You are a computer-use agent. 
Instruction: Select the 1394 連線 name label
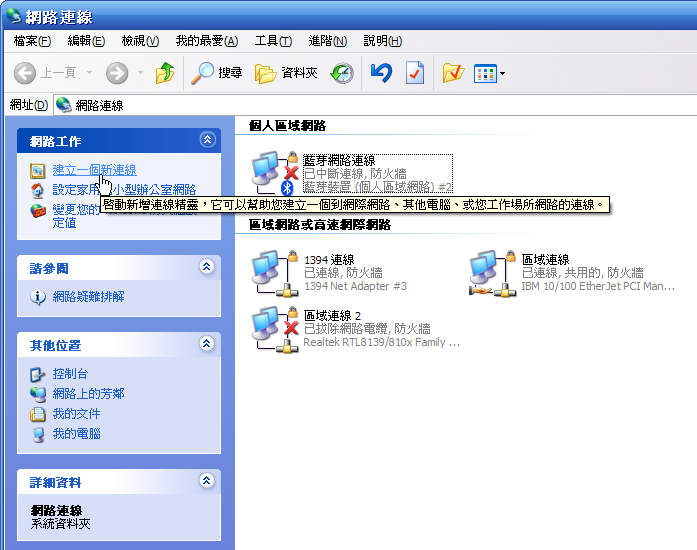tap(329, 260)
